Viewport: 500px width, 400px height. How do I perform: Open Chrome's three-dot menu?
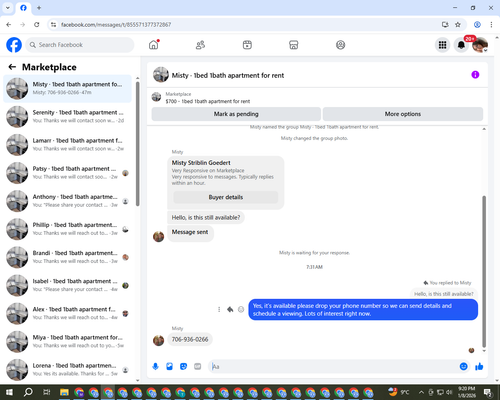[x=491, y=25]
